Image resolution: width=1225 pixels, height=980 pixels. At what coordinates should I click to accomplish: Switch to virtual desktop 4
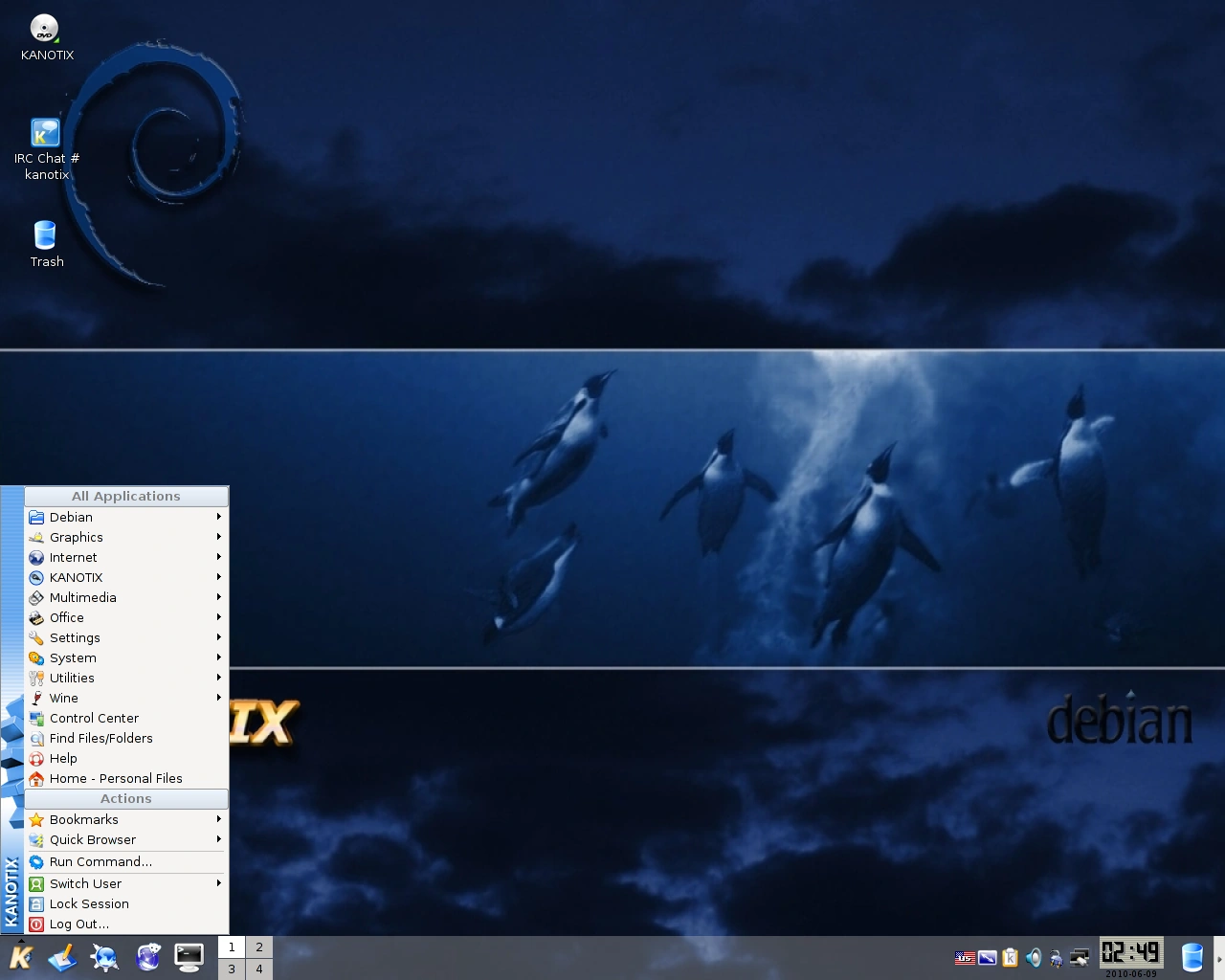(258, 969)
